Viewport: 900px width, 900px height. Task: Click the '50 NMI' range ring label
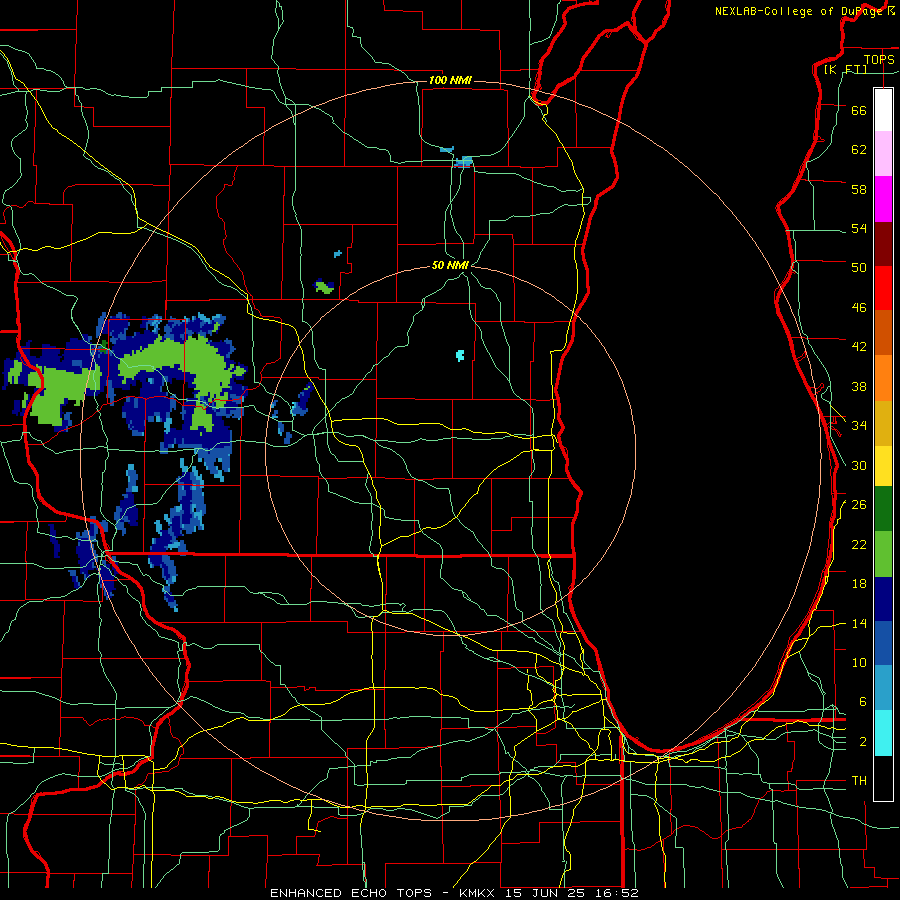450,265
